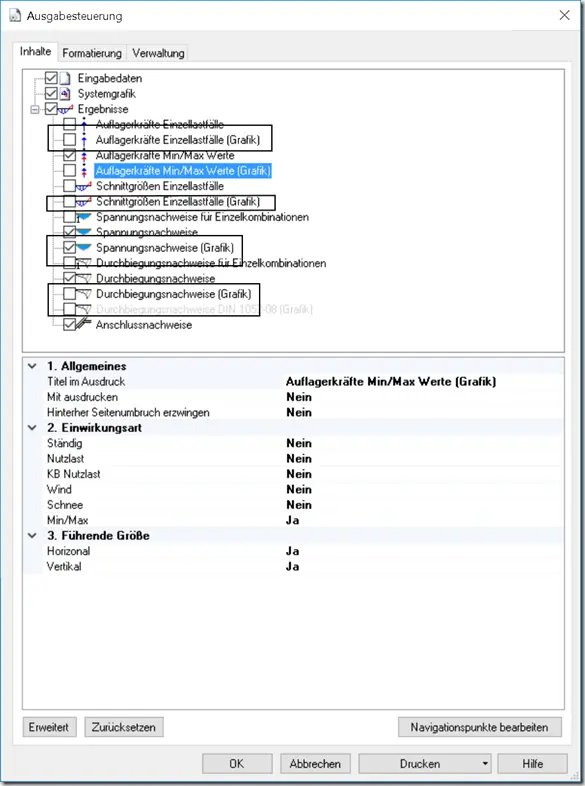Select the Titel im Ausdruck value field
This screenshot has width=585, height=786.
(x=423, y=381)
